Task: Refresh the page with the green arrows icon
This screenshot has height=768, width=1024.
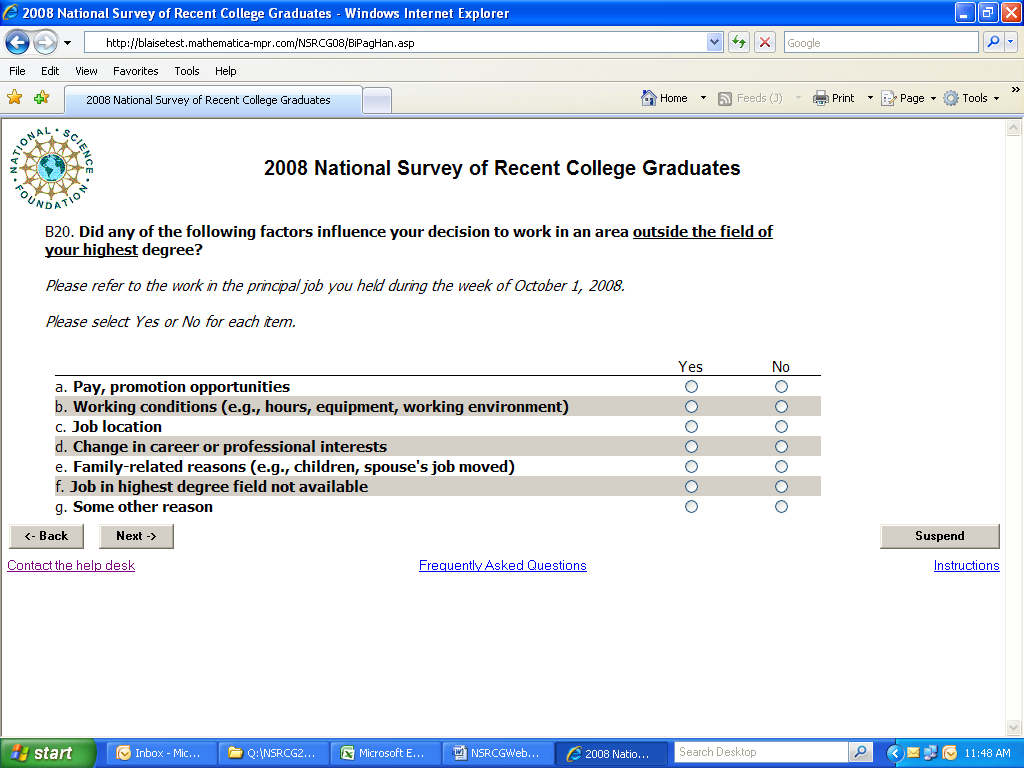Action: pyautogui.click(x=739, y=42)
